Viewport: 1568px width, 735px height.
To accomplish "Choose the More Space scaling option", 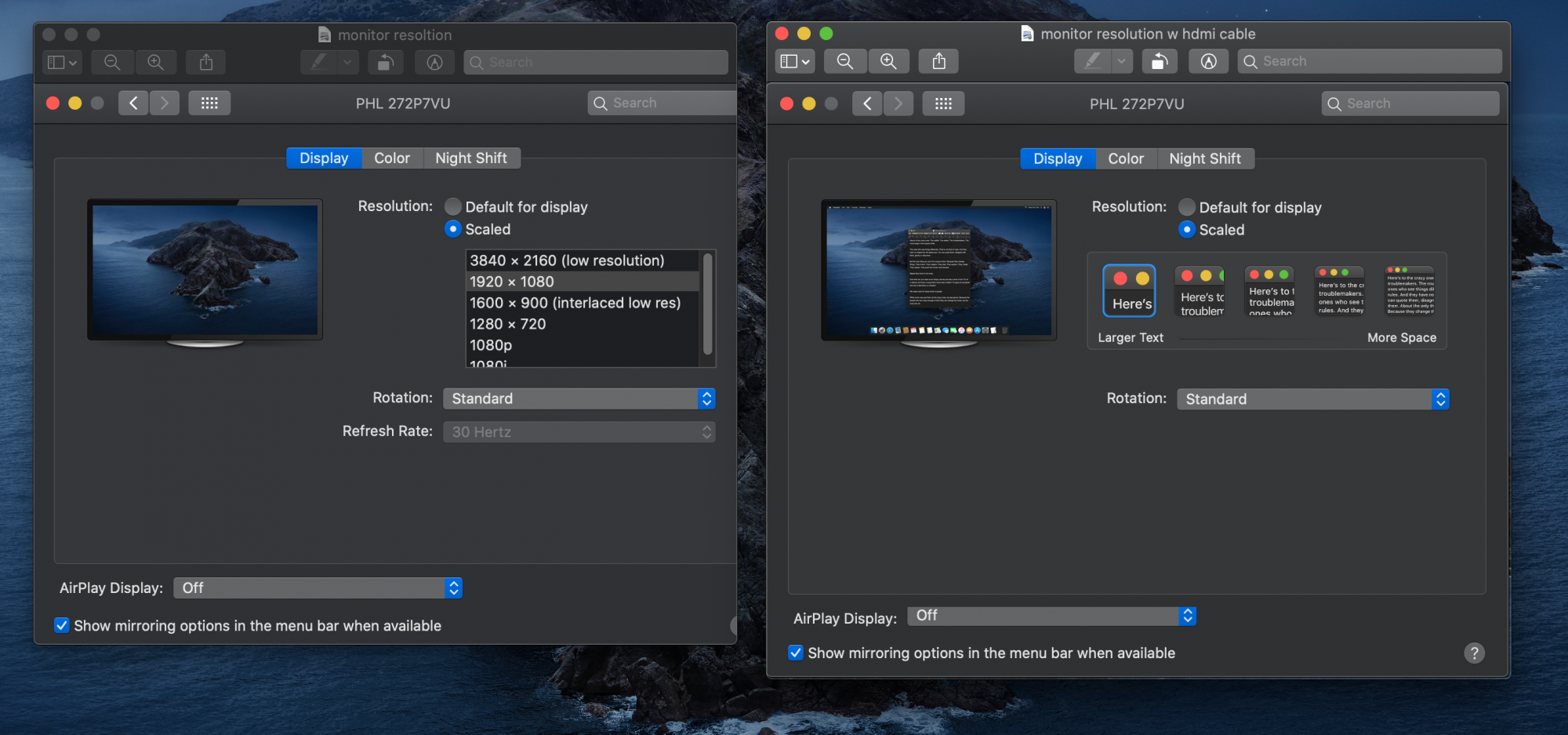I will [1408, 290].
